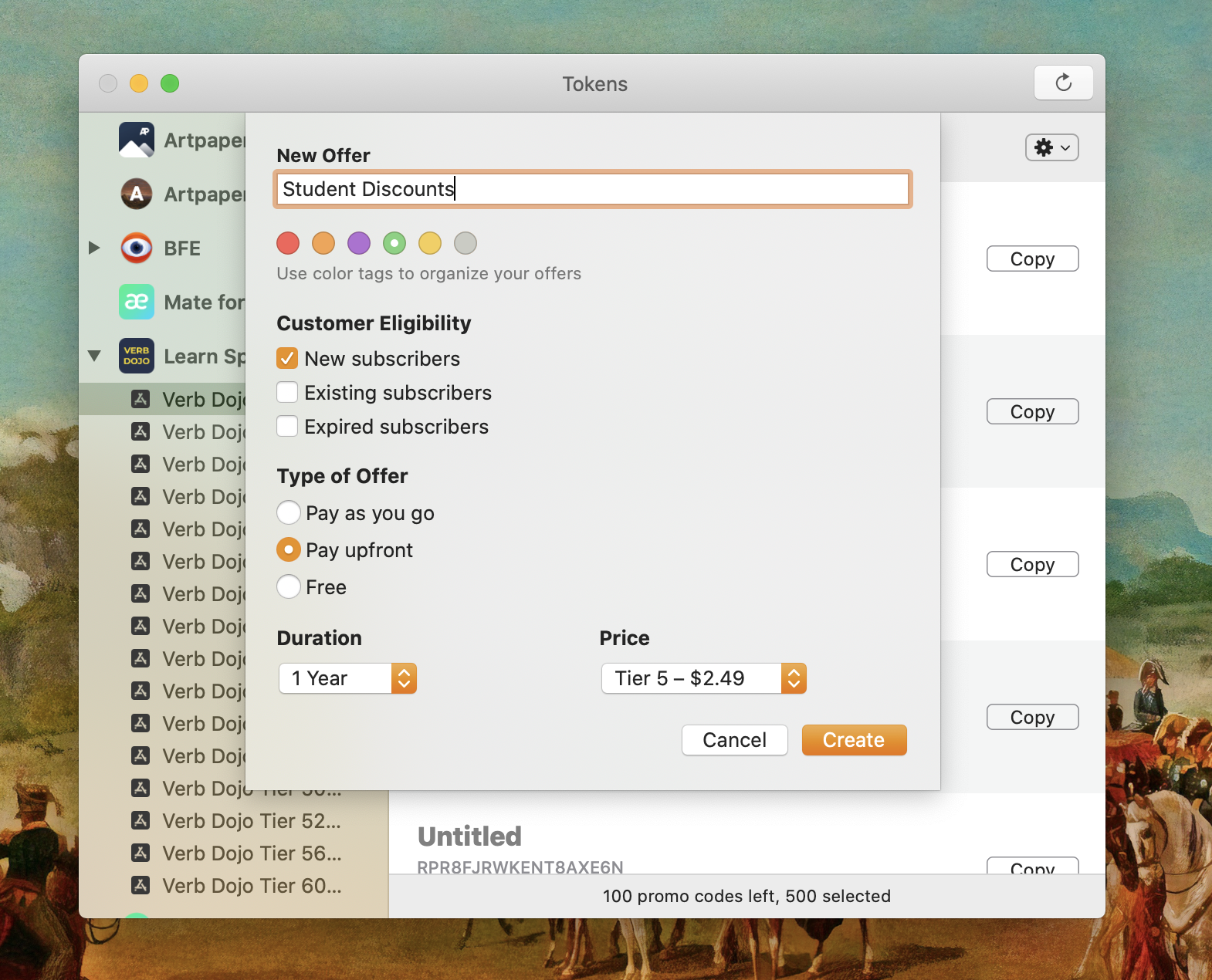
Task: Select Verb Dojo Tier 56 in sidebar
Action: 252,853
